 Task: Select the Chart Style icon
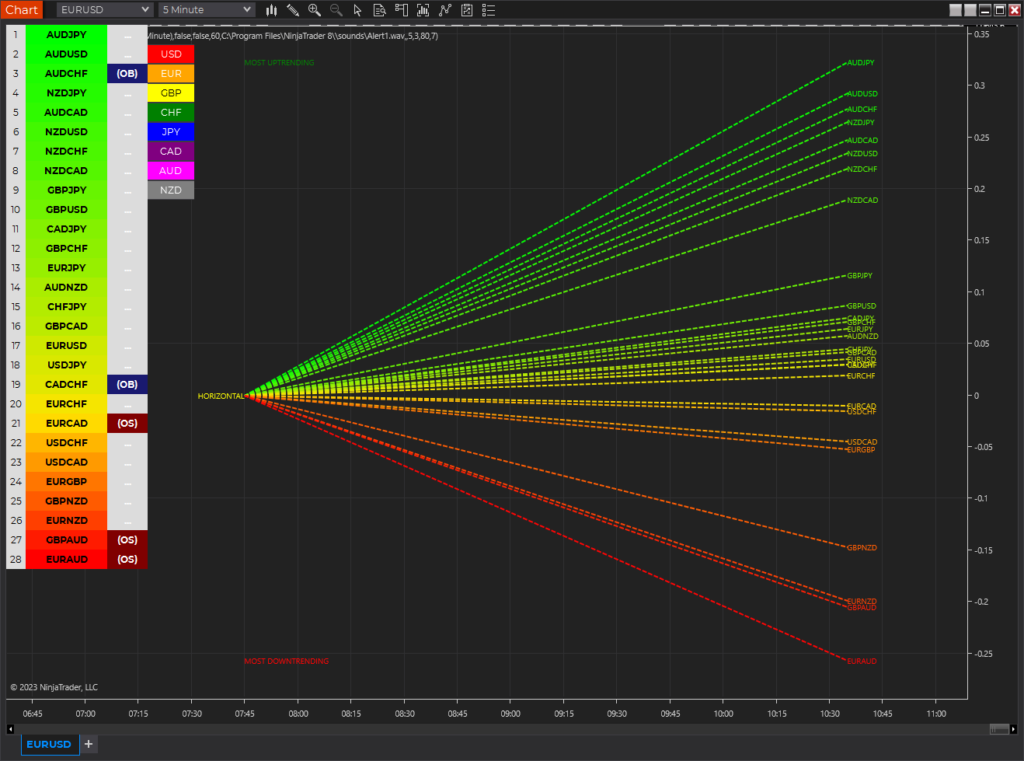click(270, 10)
